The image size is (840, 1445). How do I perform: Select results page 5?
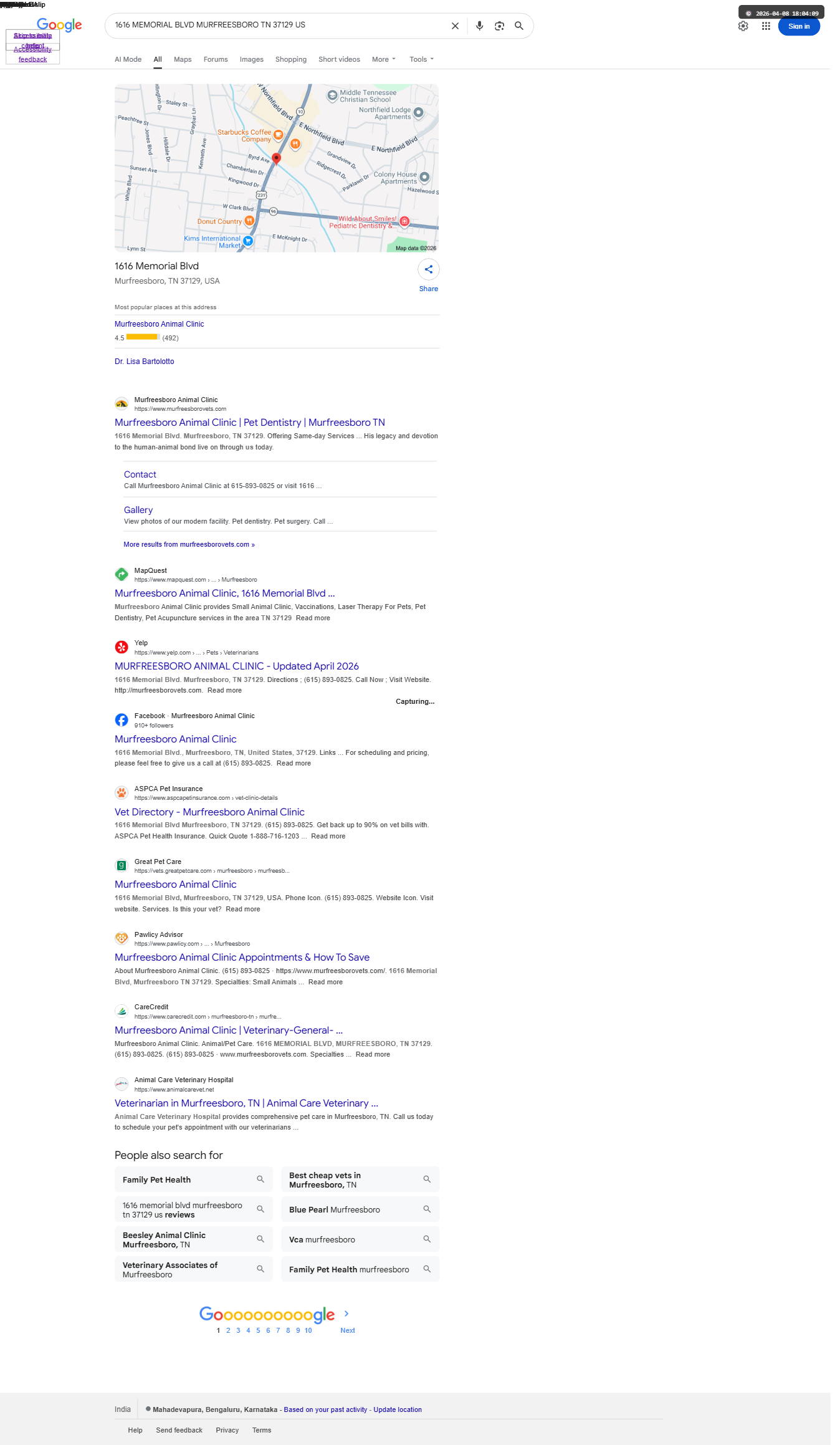(258, 1330)
